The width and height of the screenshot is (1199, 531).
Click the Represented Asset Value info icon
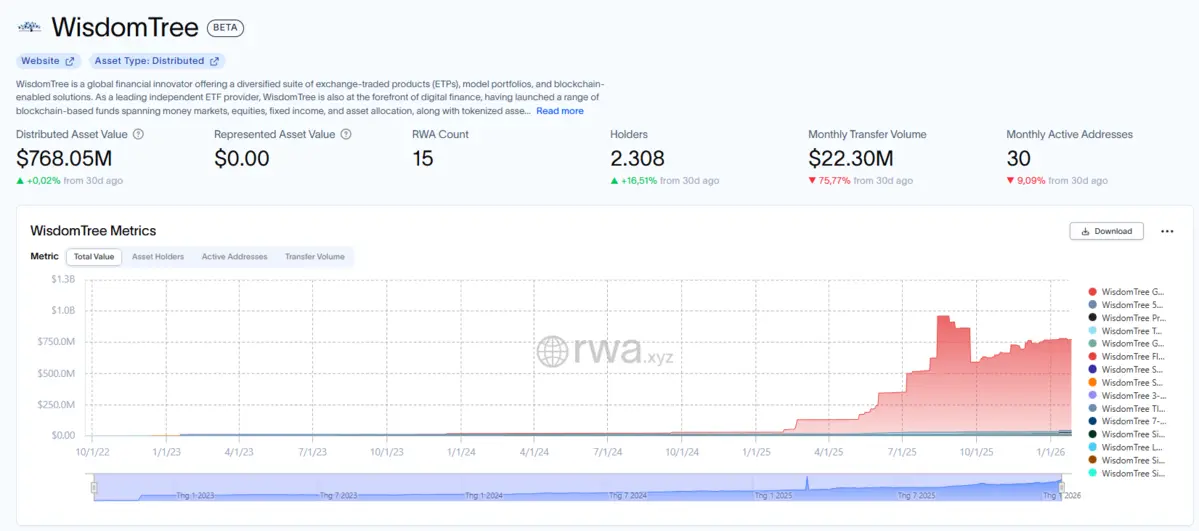pyautogui.click(x=345, y=134)
